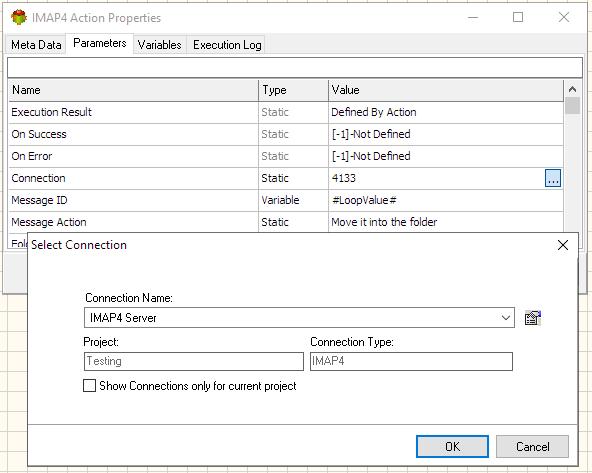The height and width of the screenshot is (473, 592).
Task: Click the Static type cell for On Success
Action: coord(293,134)
